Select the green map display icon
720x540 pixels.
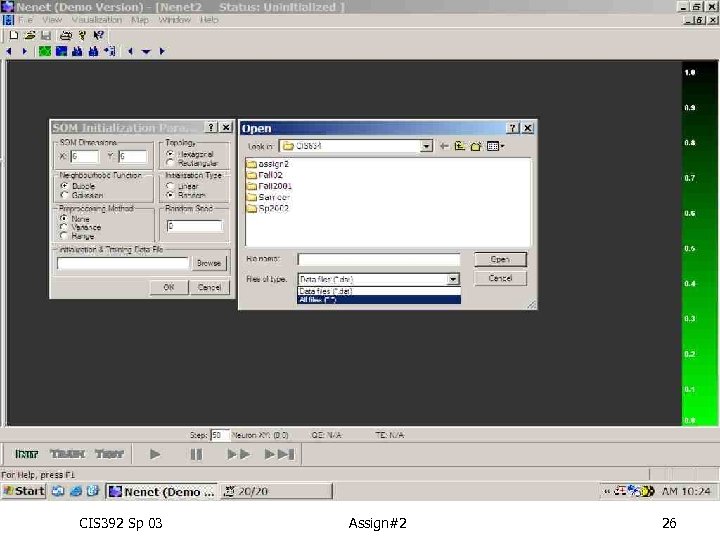(x=45, y=51)
